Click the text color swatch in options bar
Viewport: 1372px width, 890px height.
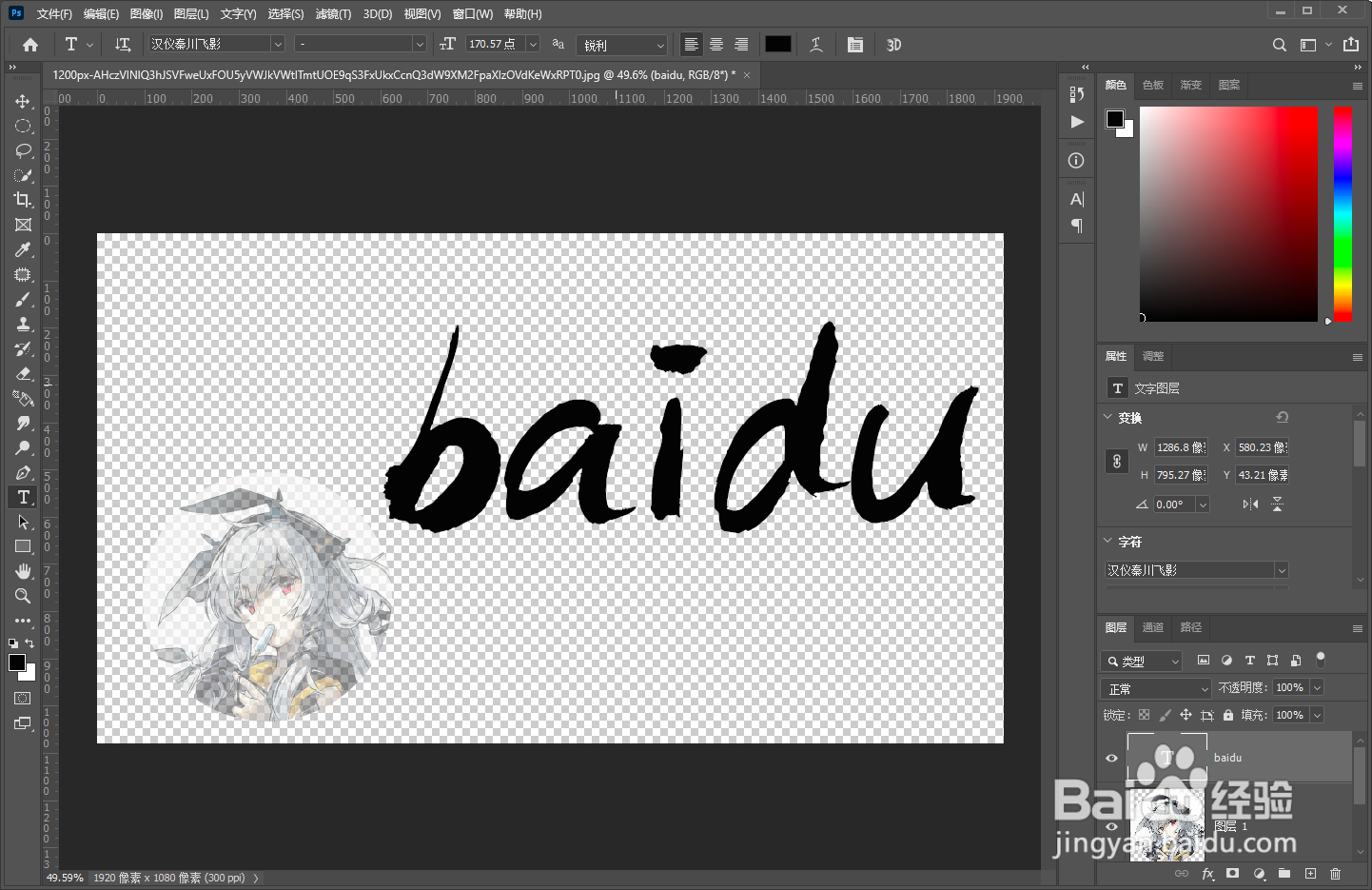click(x=778, y=44)
